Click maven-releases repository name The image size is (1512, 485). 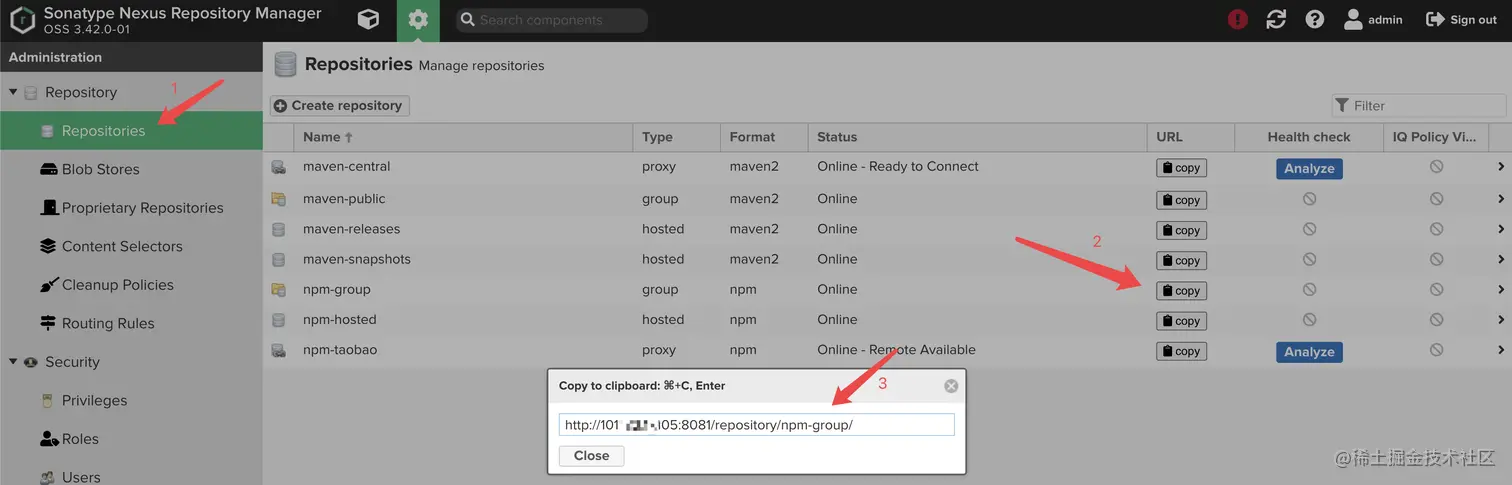click(x=351, y=229)
